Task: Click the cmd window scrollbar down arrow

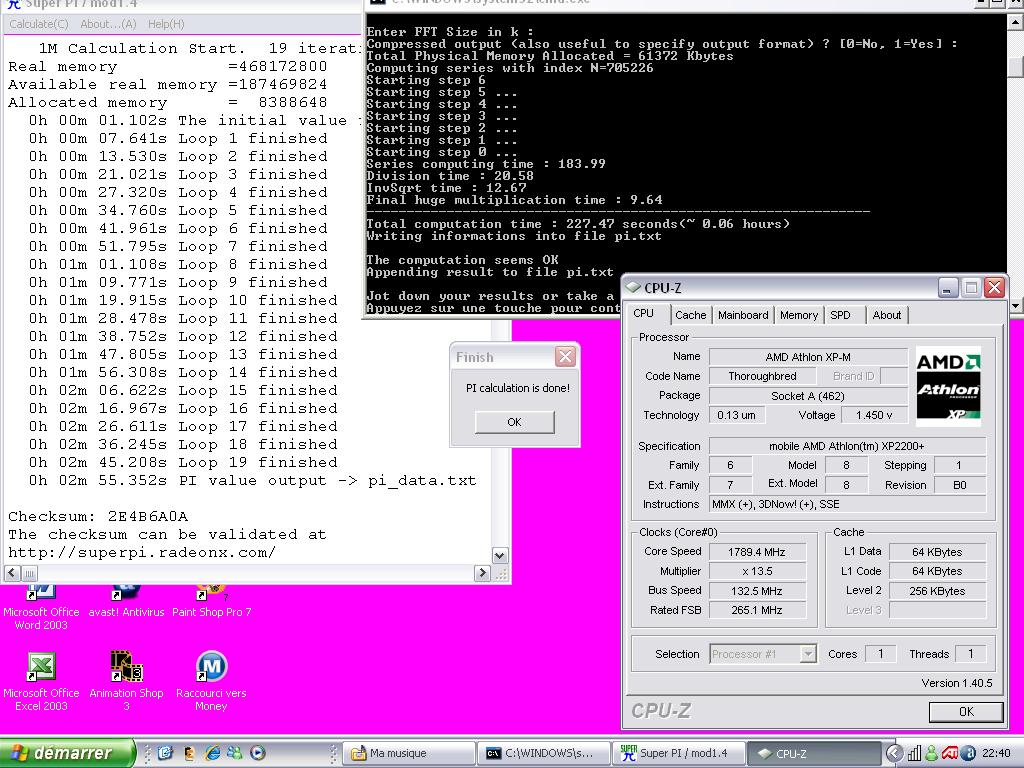Action: click(x=1016, y=305)
